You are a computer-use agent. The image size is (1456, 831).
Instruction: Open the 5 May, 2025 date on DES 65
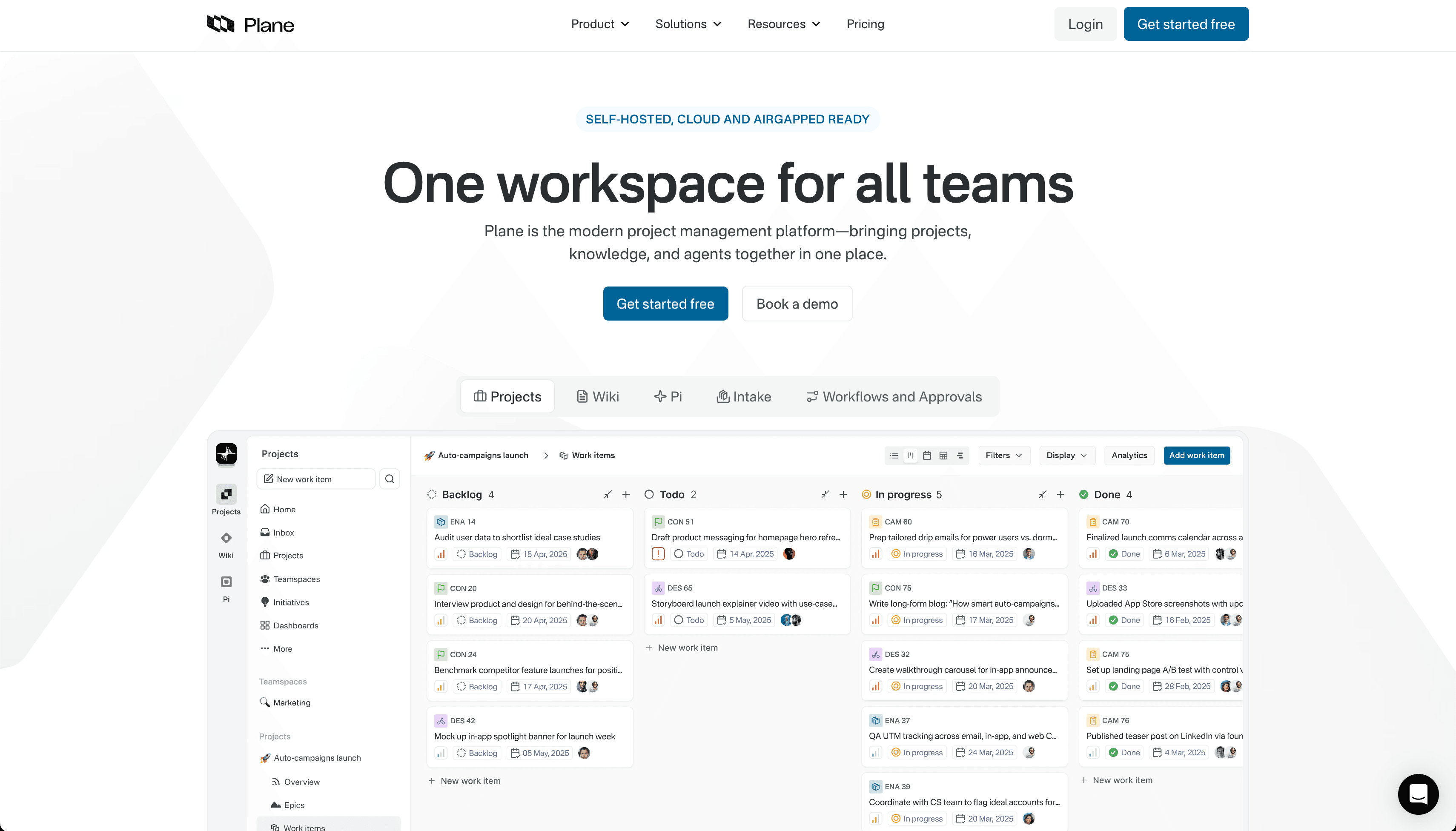744,620
